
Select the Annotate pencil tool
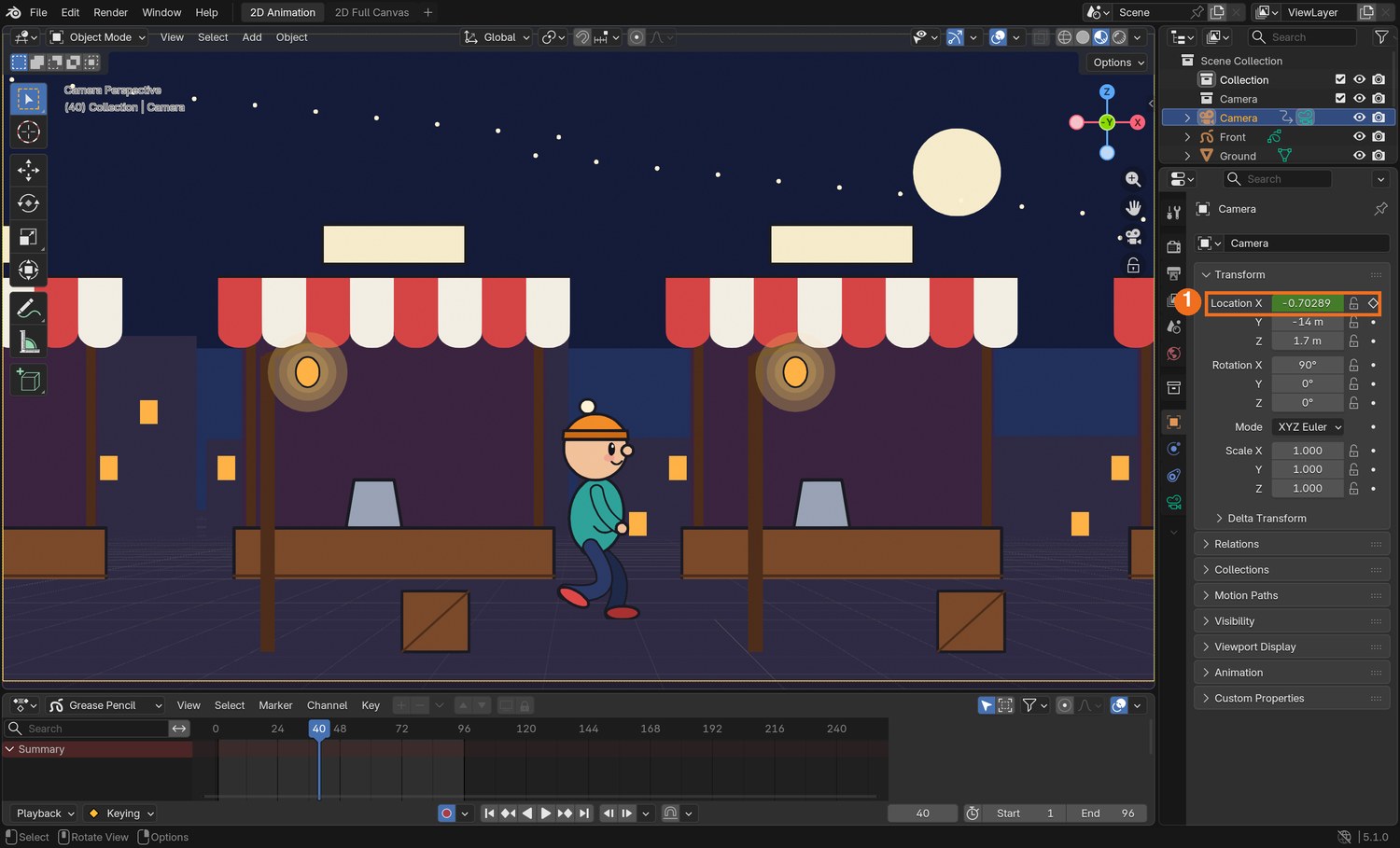(28, 308)
